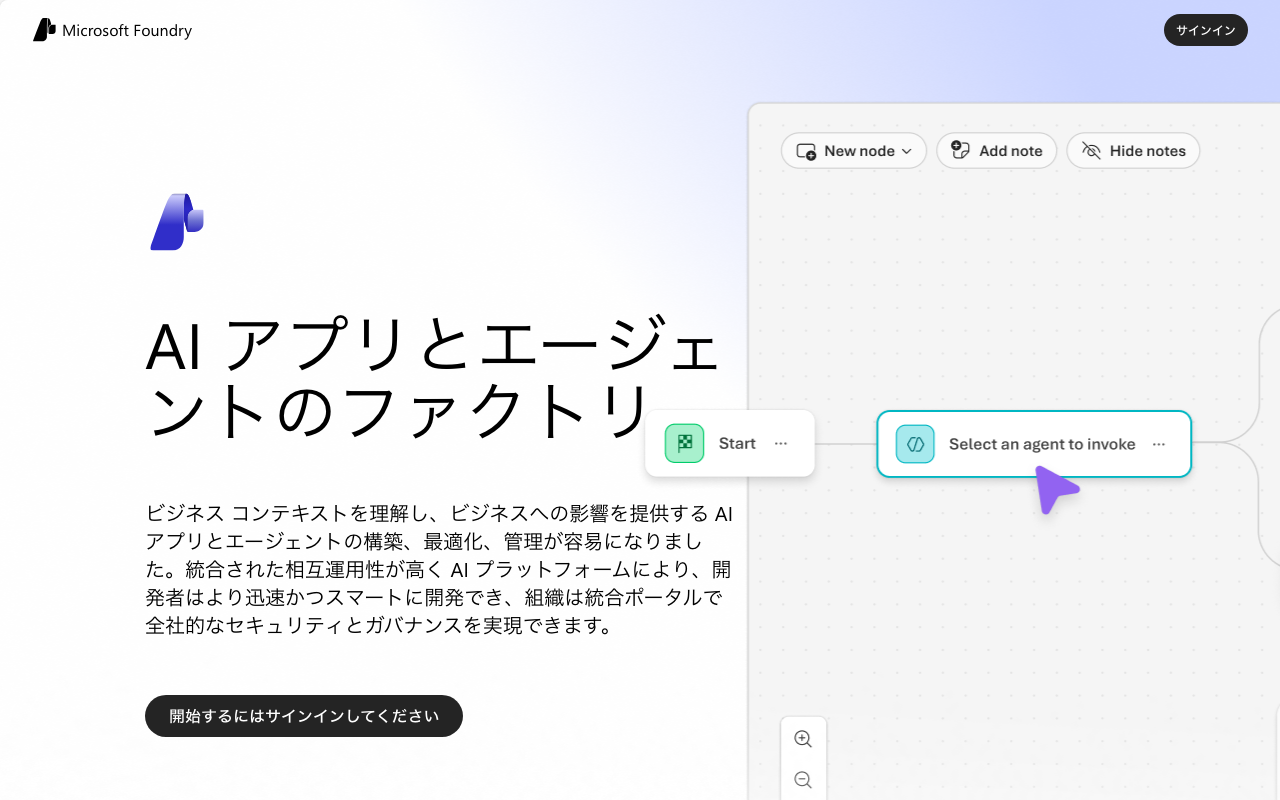This screenshot has width=1280, height=800.
Task: Open the Start node ellipsis menu
Action: [781, 443]
